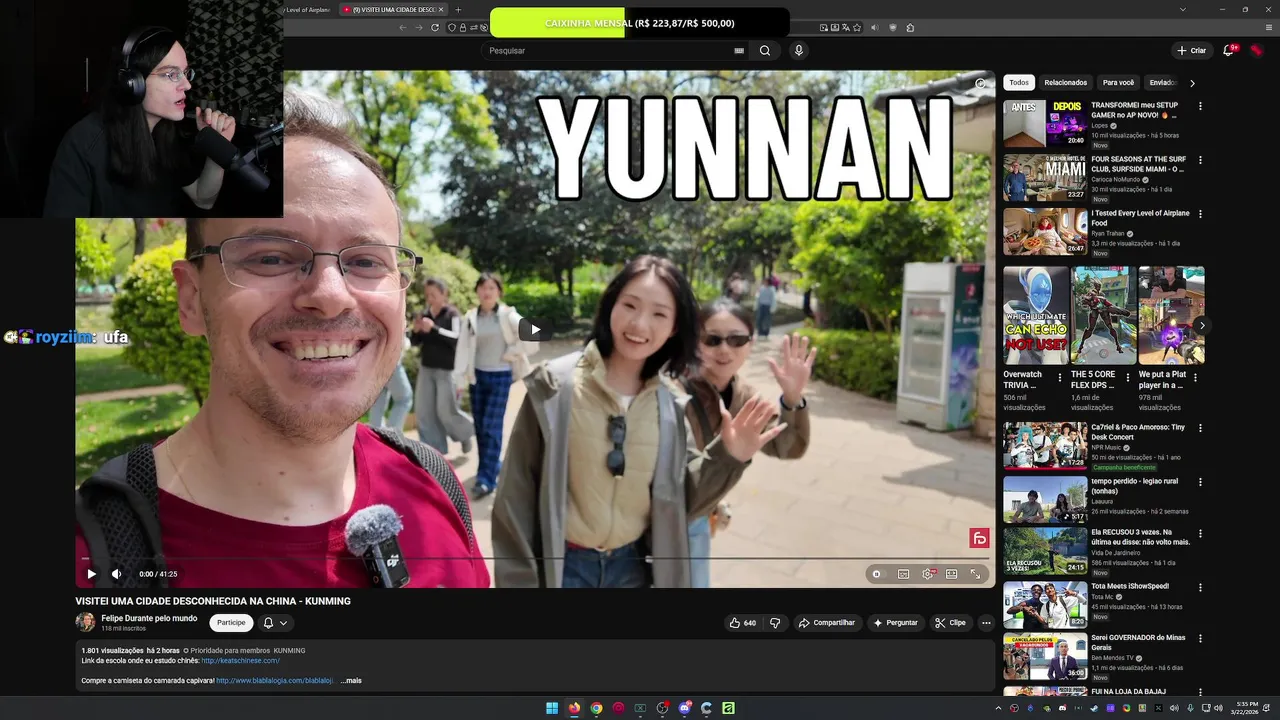Image resolution: width=1280 pixels, height=720 pixels.
Task: Toggle the autoplay switch in the player
Action: click(x=877, y=574)
